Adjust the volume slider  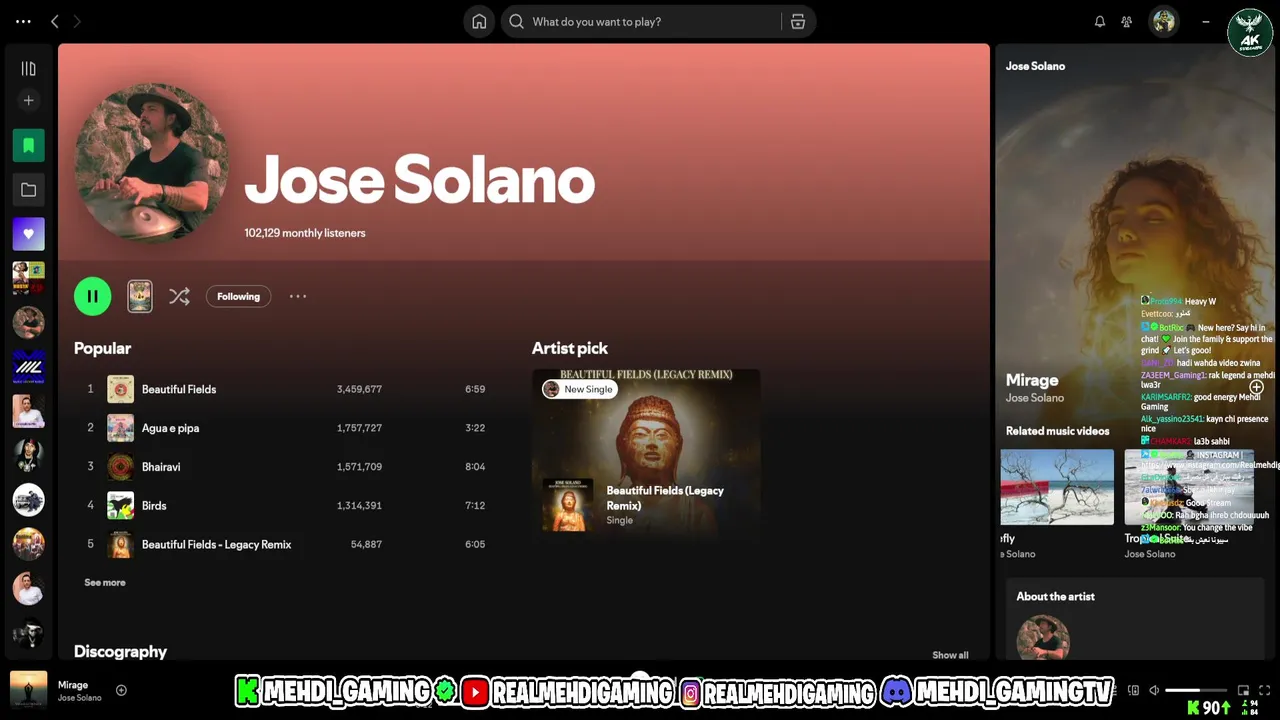coord(1196,690)
